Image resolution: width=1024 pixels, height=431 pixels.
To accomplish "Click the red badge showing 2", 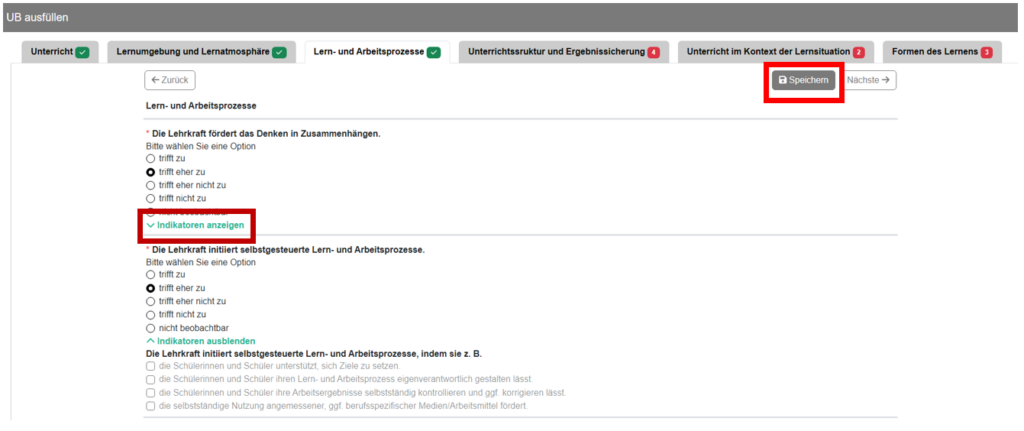I will 858,52.
